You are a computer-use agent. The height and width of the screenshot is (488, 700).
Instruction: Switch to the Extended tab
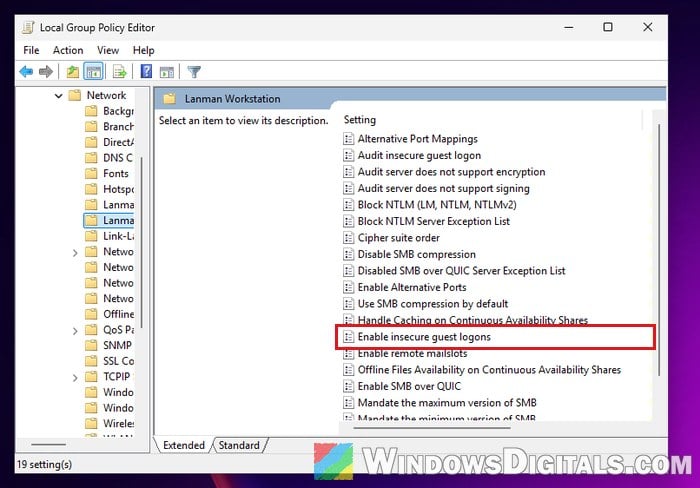coord(183,445)
